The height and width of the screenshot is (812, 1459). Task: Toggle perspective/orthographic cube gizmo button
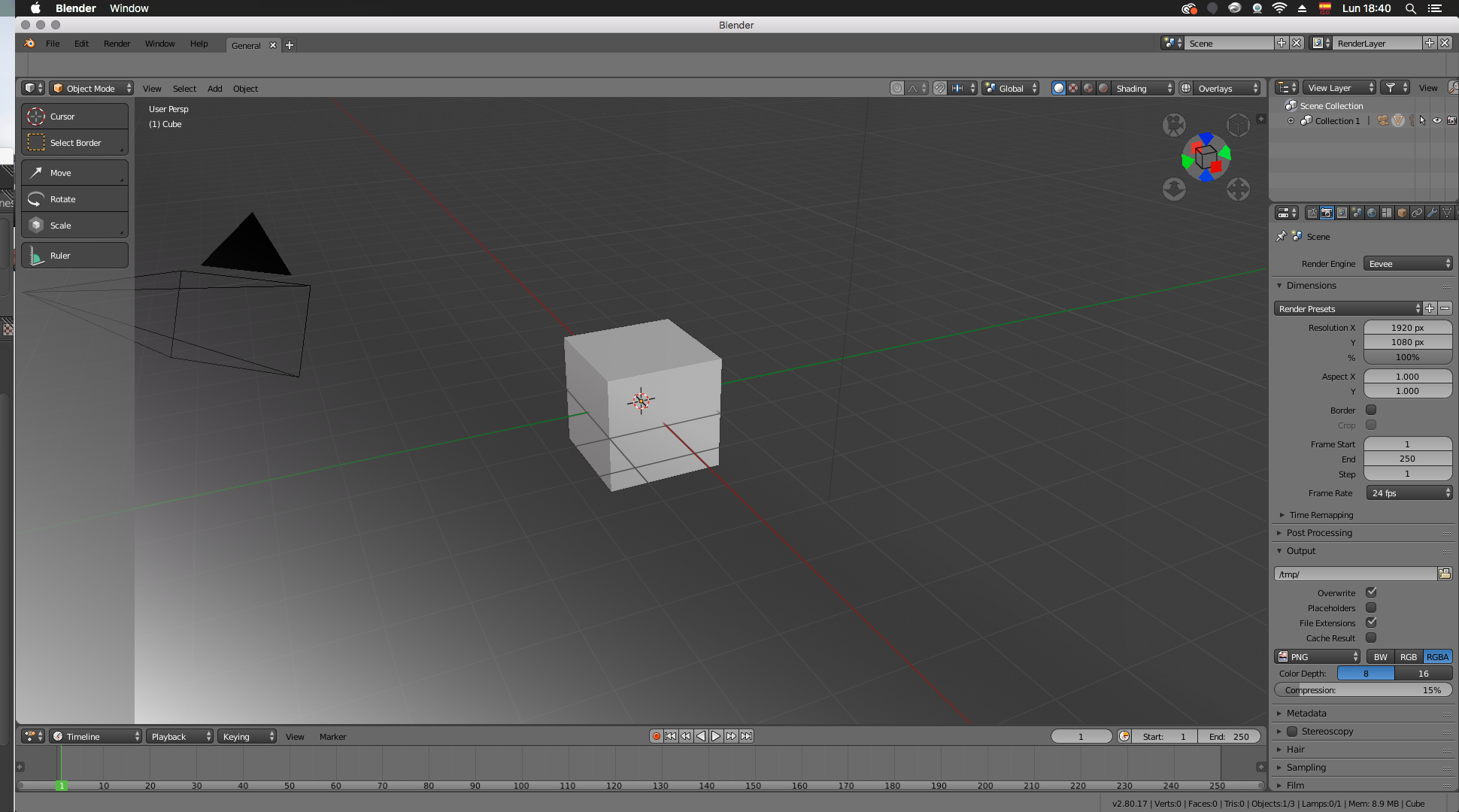click(x=1238, y=125)
